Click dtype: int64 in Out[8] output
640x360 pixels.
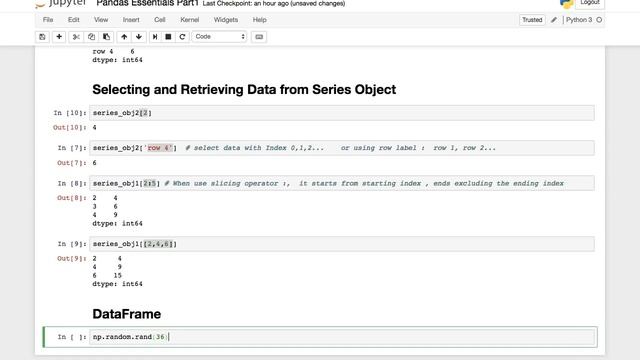(118, 224)
